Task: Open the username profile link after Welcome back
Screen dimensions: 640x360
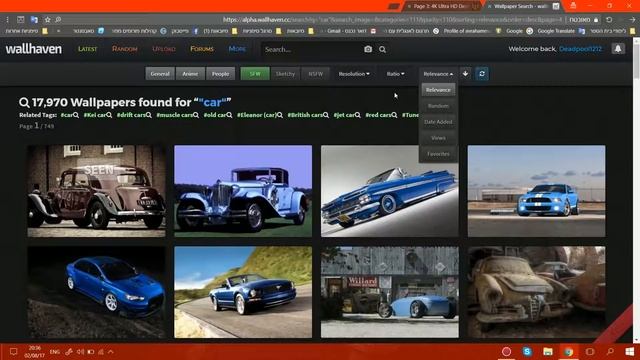Action: [580, 49]
